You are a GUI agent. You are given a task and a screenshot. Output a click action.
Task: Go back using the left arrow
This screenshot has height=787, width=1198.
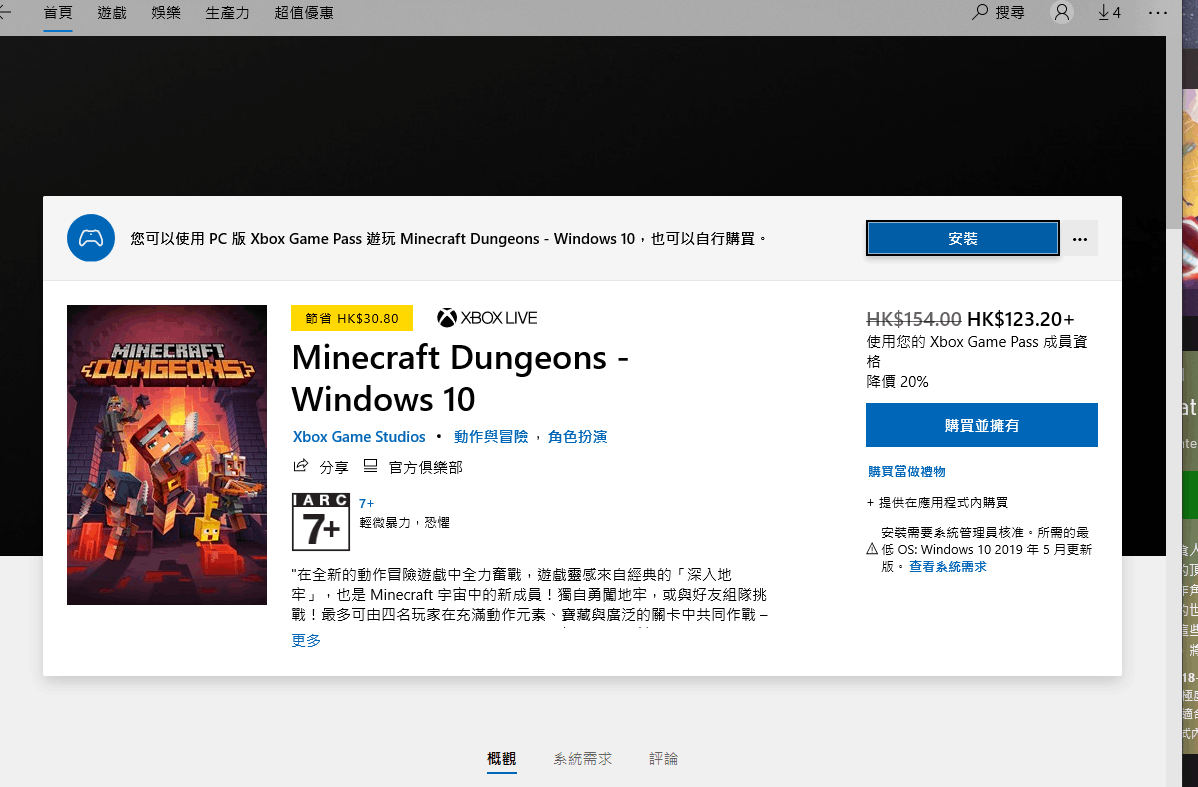[x=5, y=12]
